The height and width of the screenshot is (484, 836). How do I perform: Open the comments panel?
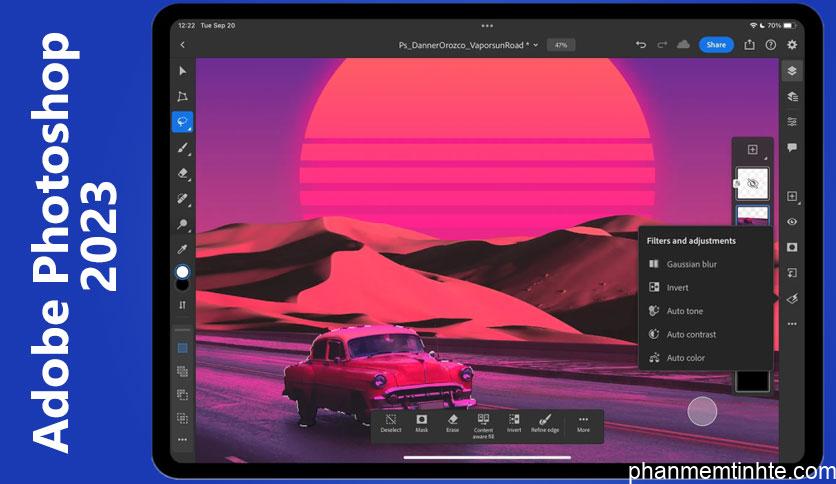[792, 147]
